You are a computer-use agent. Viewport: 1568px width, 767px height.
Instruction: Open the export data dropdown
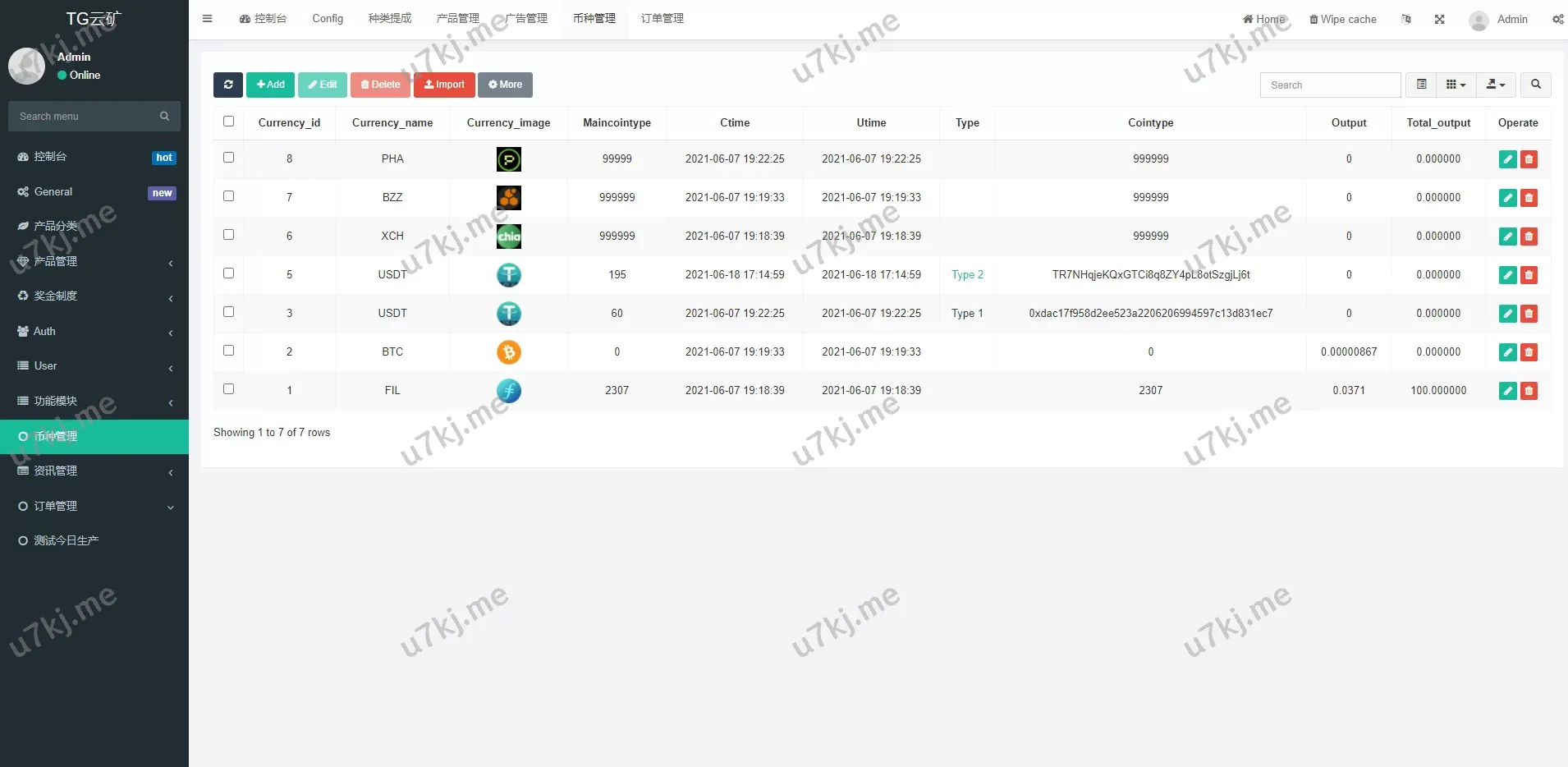click(x=1496, y=85)
